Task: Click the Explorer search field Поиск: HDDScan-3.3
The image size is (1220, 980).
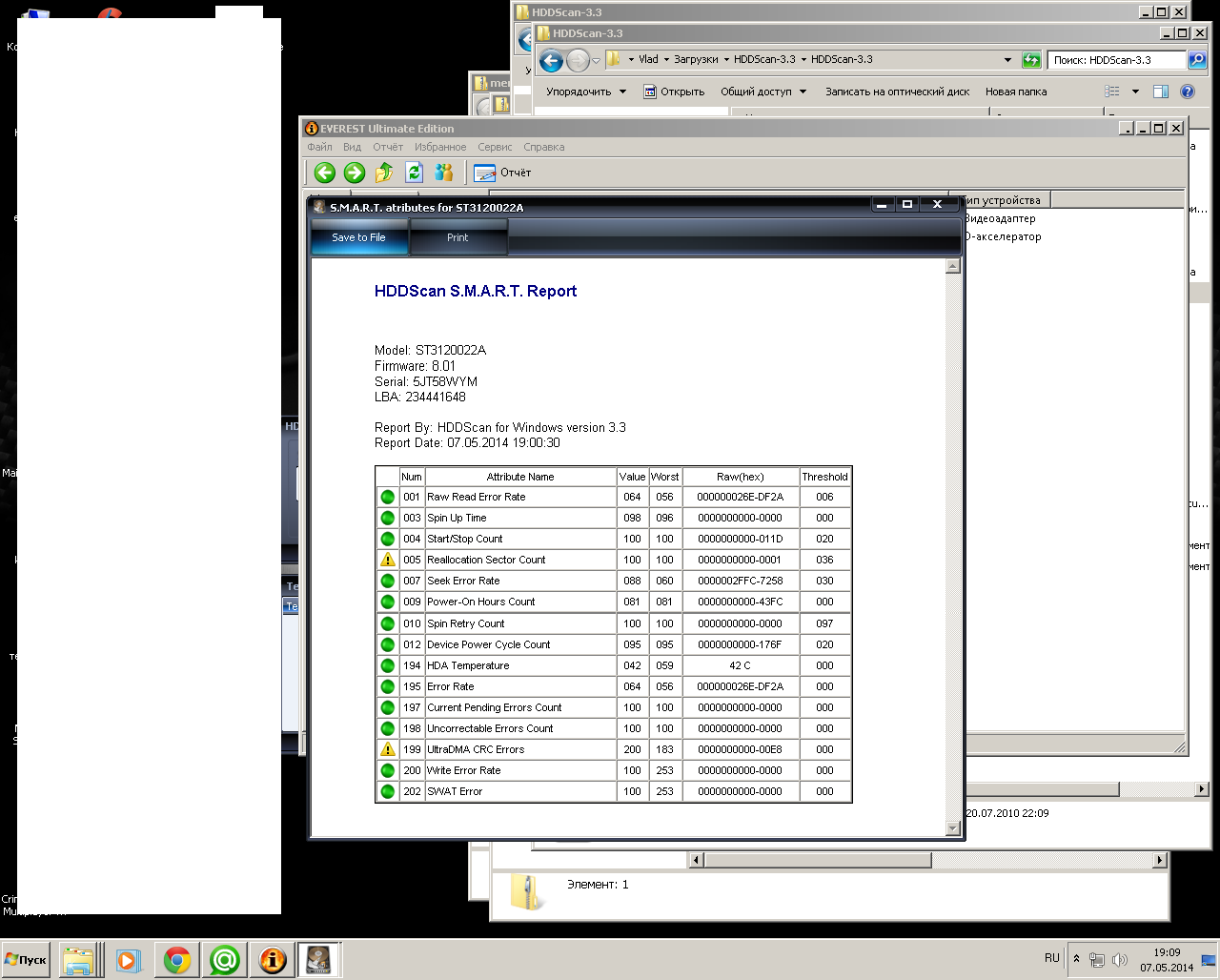Action: coord(1117,60)
